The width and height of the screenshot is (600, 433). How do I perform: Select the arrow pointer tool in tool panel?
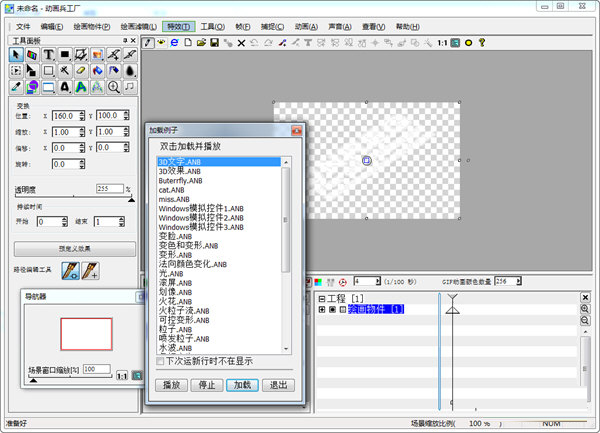point(16,54)
